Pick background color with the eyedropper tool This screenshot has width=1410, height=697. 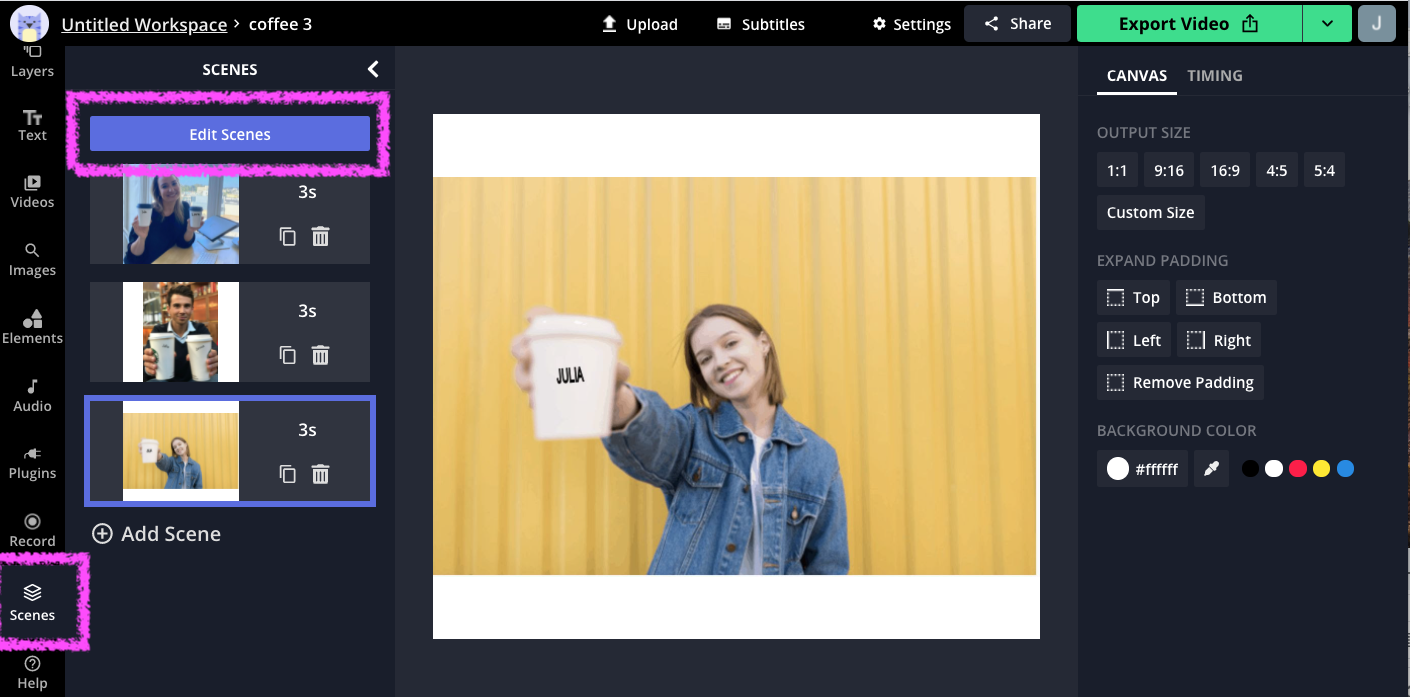pyautogui.click(x=1211, y=468)
